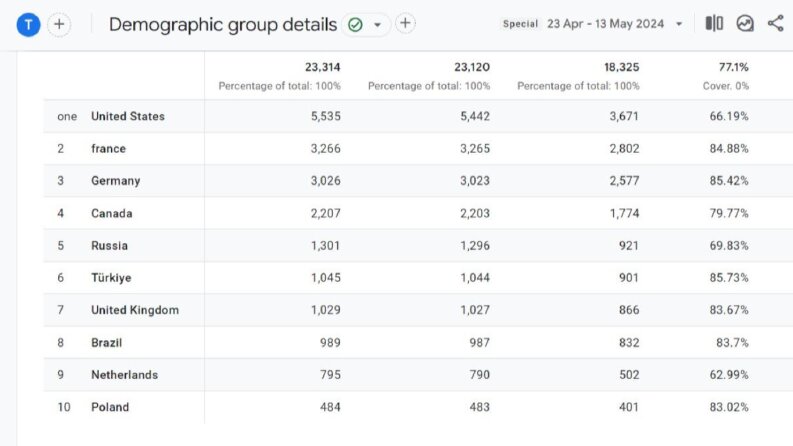Open the comparison columns icon
This screenshot has width=793, height=446.
pyautogui.click(x=714, y=23)
